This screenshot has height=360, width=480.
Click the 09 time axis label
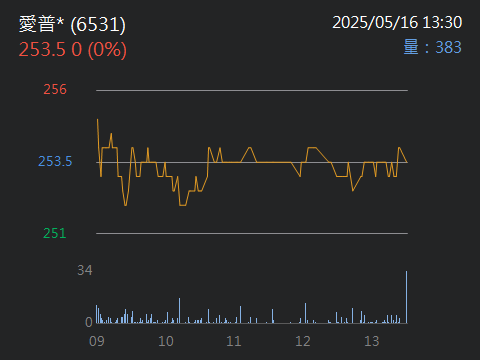[97, 341]
